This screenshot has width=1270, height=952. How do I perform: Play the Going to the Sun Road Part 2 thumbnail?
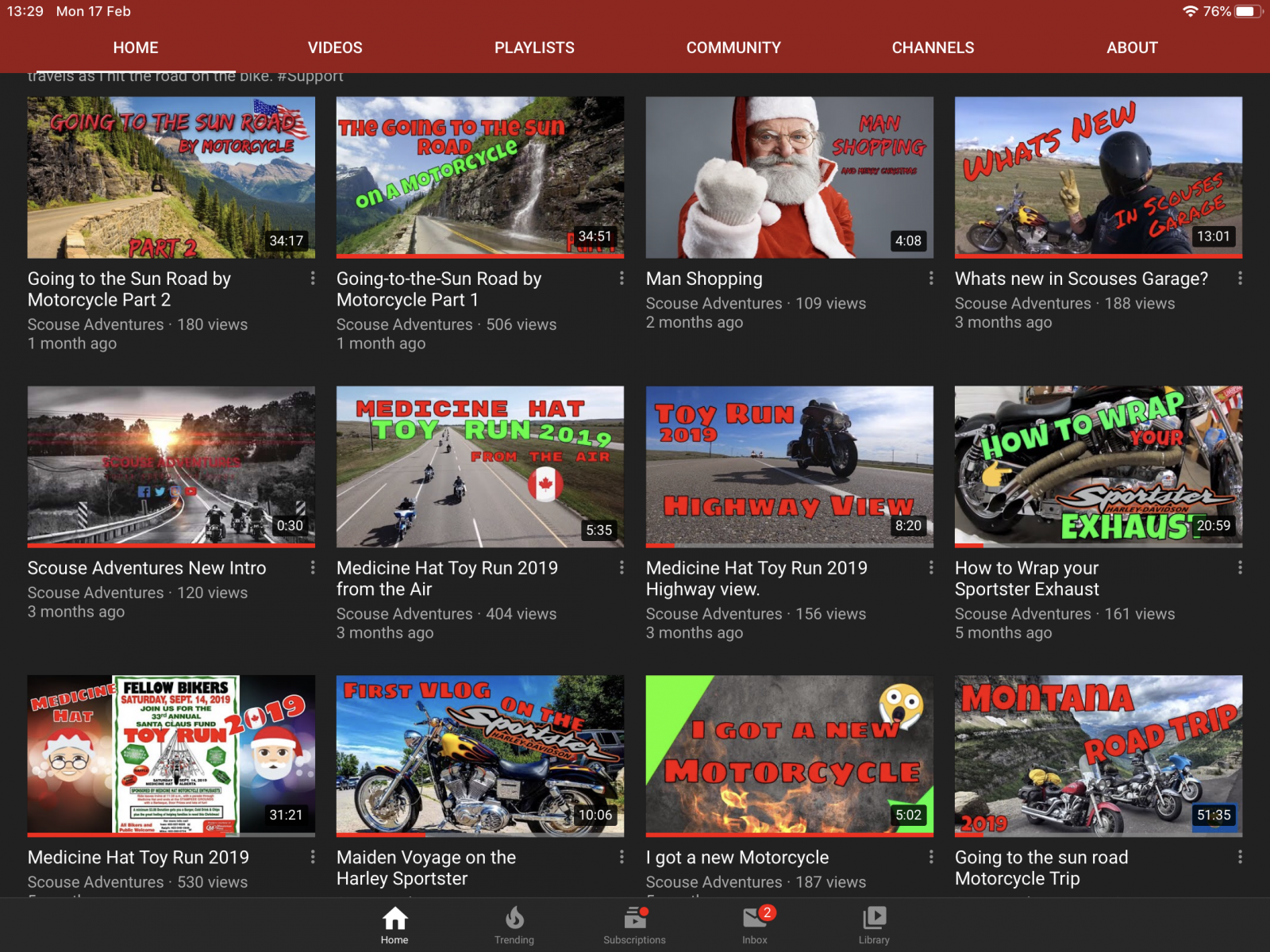pos(171,178)
